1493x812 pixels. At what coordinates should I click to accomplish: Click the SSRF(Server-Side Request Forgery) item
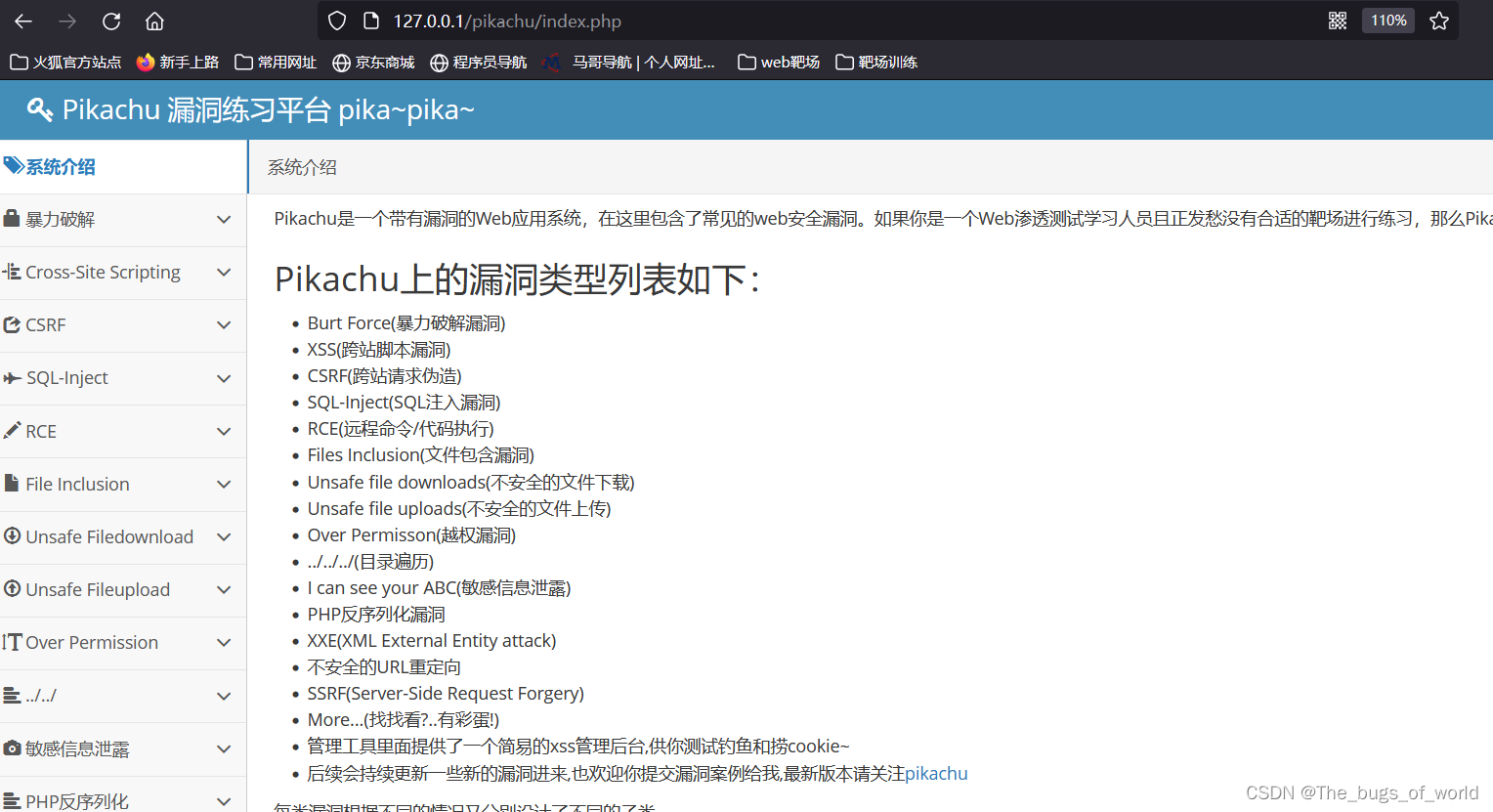click(x=446, y=694)
